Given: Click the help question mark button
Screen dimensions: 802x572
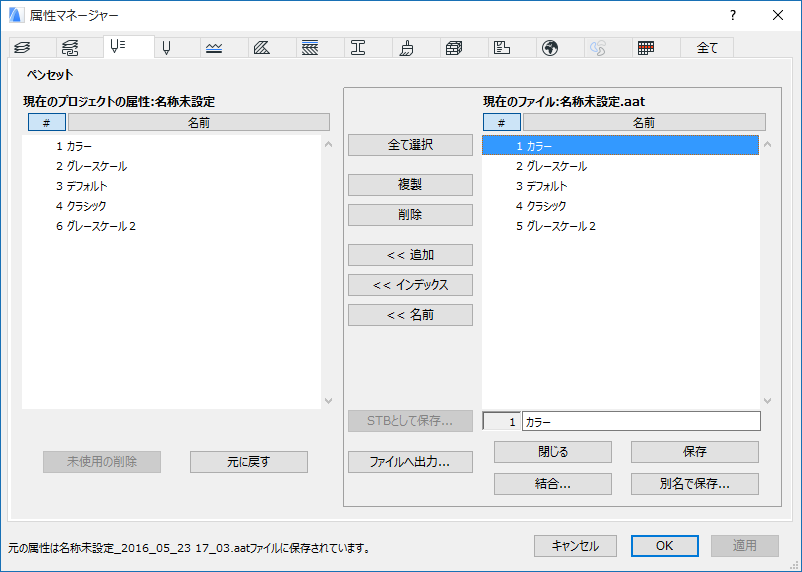Looking at the screenshot, I should (733, 15).
